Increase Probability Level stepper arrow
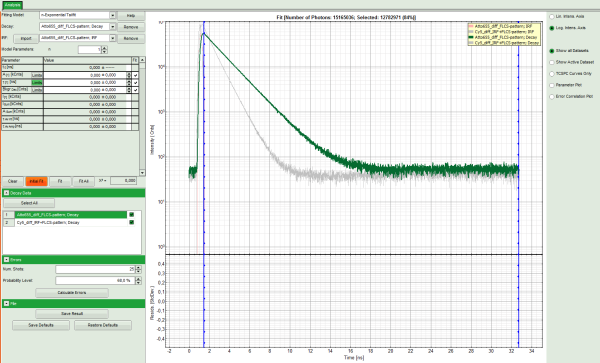The image size is (600, 363). [x=138, y=279]
